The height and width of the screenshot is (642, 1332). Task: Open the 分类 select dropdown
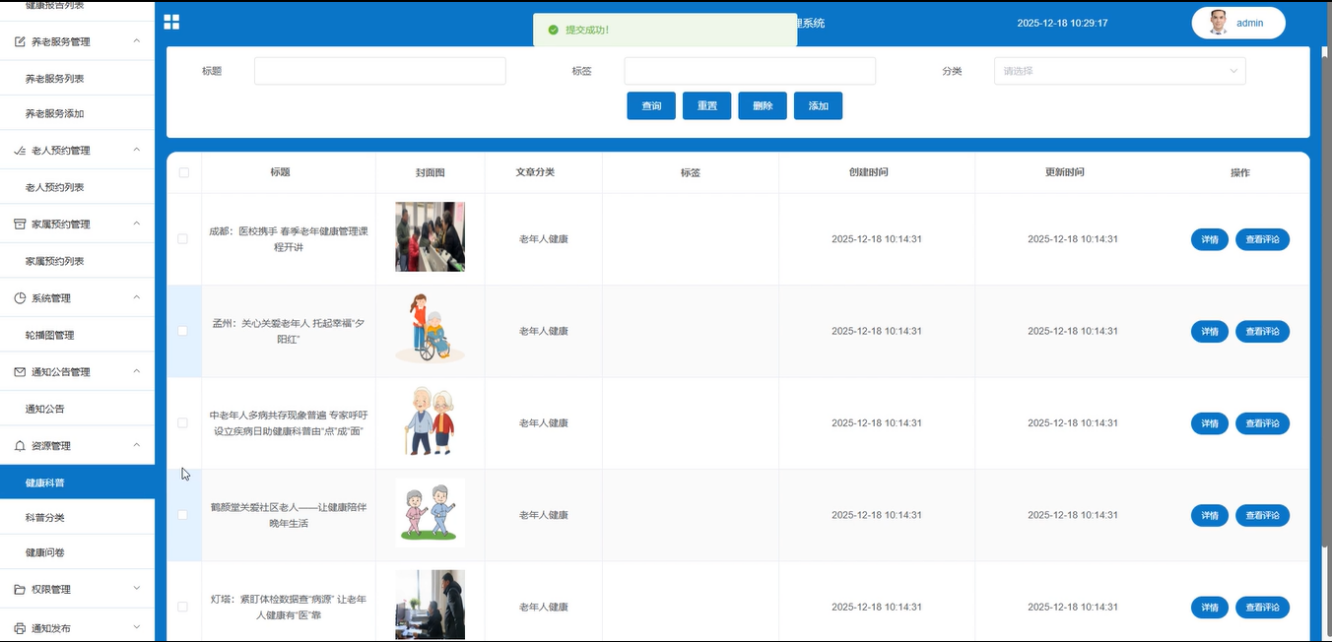pos(1119,71)
